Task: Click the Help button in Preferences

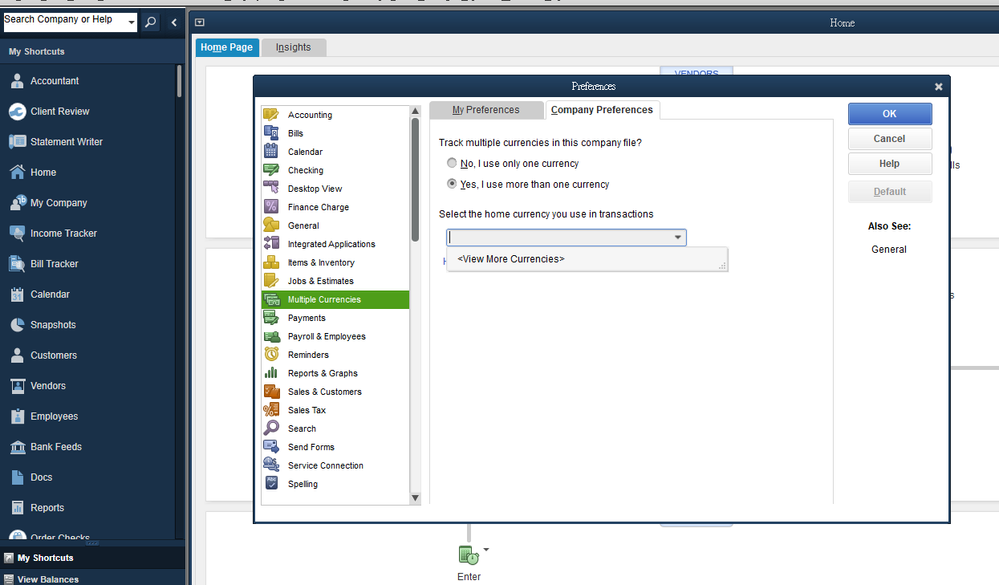Action: pyautogui.click(x=889, y=164)
